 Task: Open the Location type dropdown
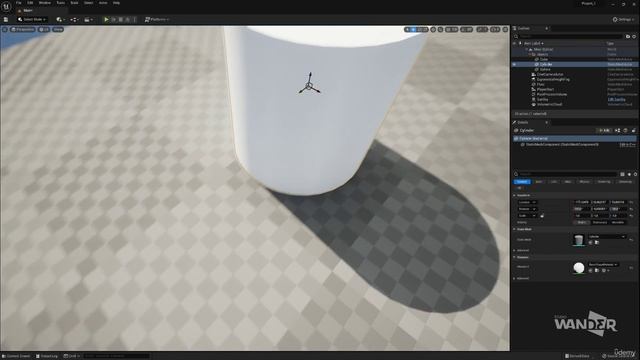pos(527,202)
